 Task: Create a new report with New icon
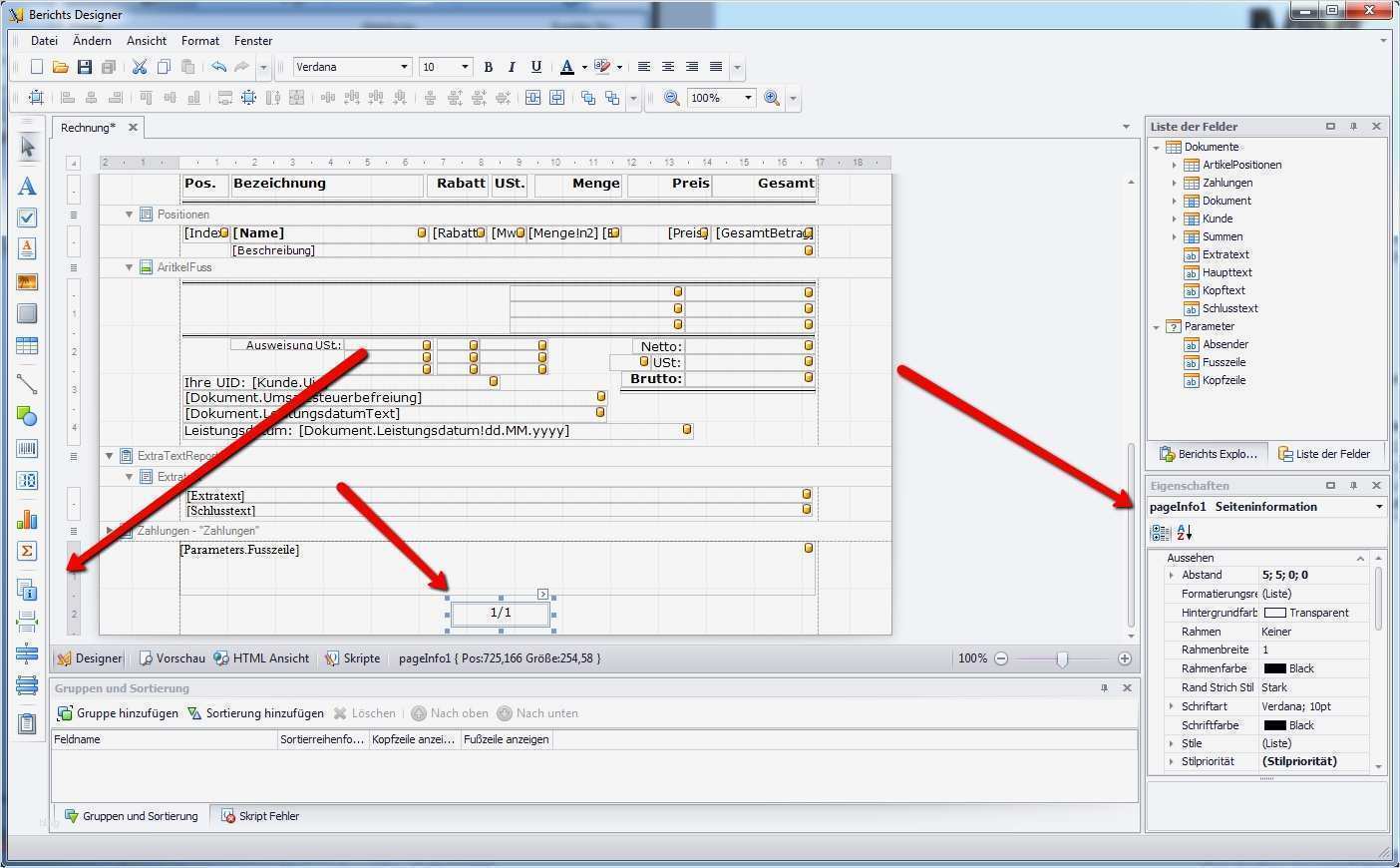point(37,67)
